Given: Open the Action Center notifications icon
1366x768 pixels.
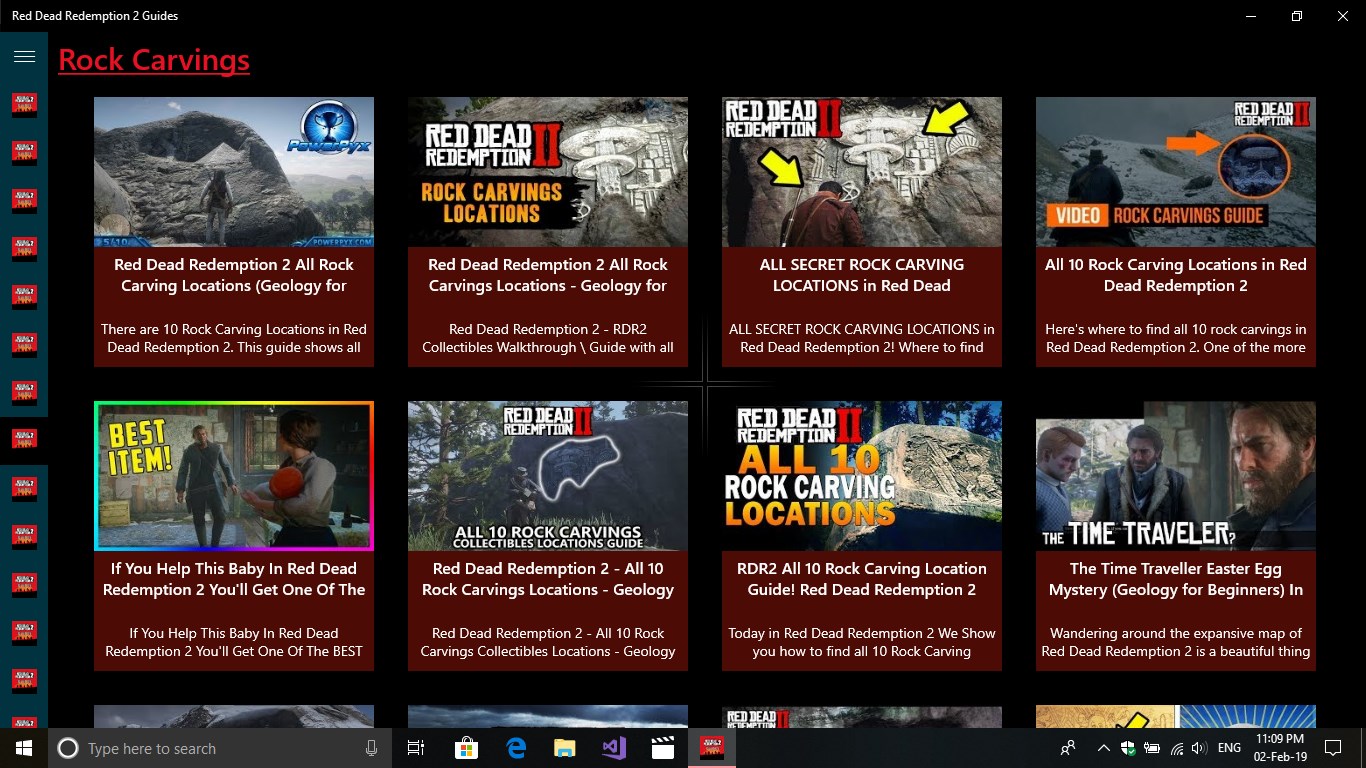Looking at the screenshot, I should (x=1333, y=748).
